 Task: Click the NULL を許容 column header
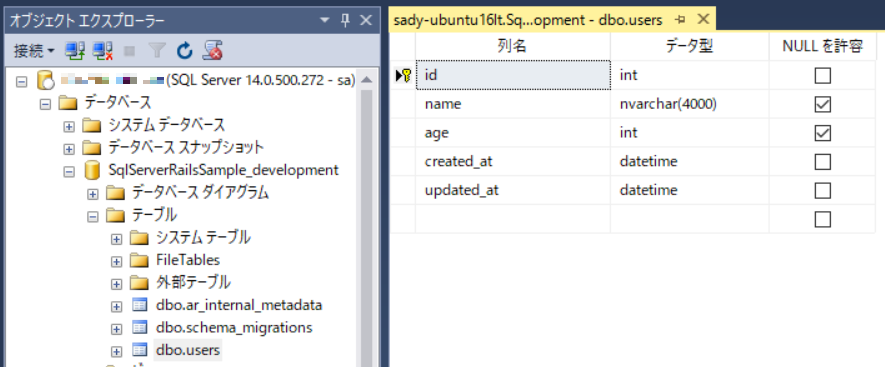click(822, 47)
